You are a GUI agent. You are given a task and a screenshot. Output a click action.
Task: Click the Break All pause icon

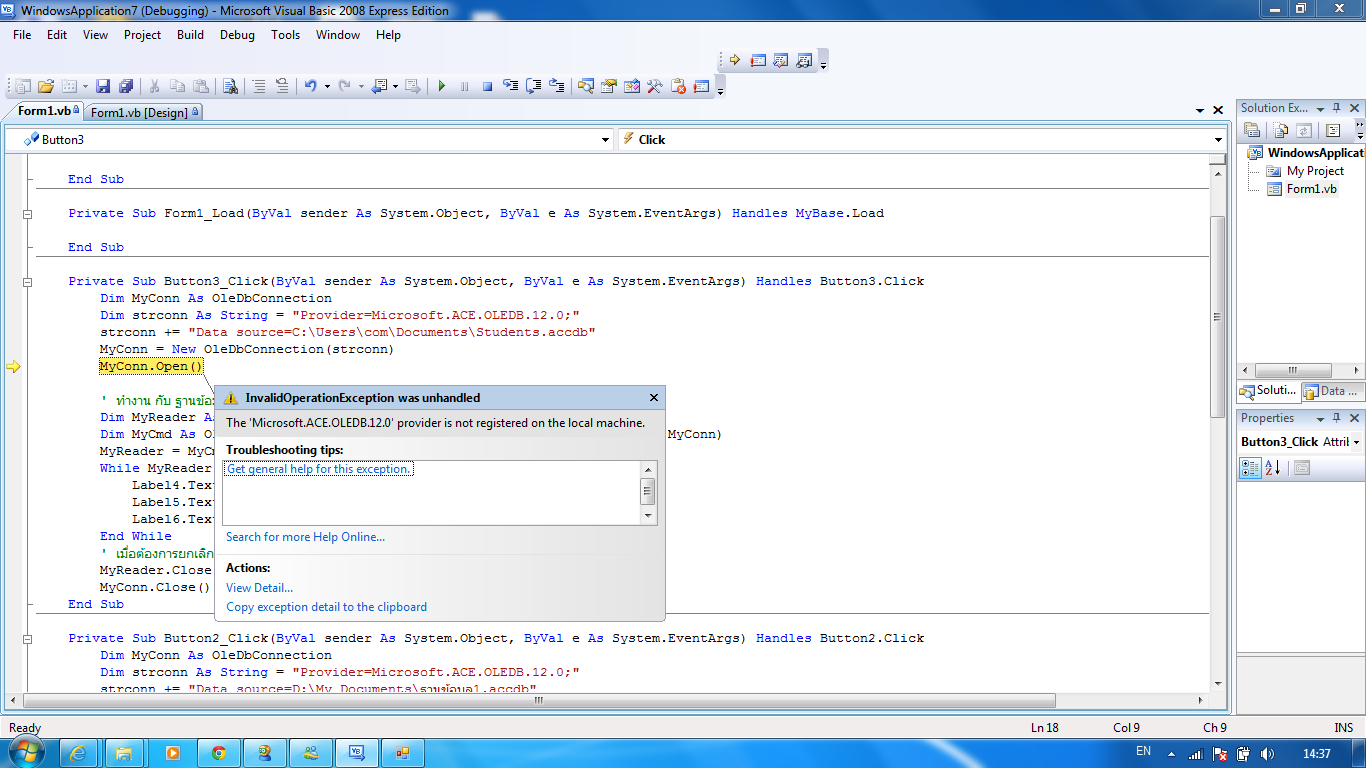464,86
